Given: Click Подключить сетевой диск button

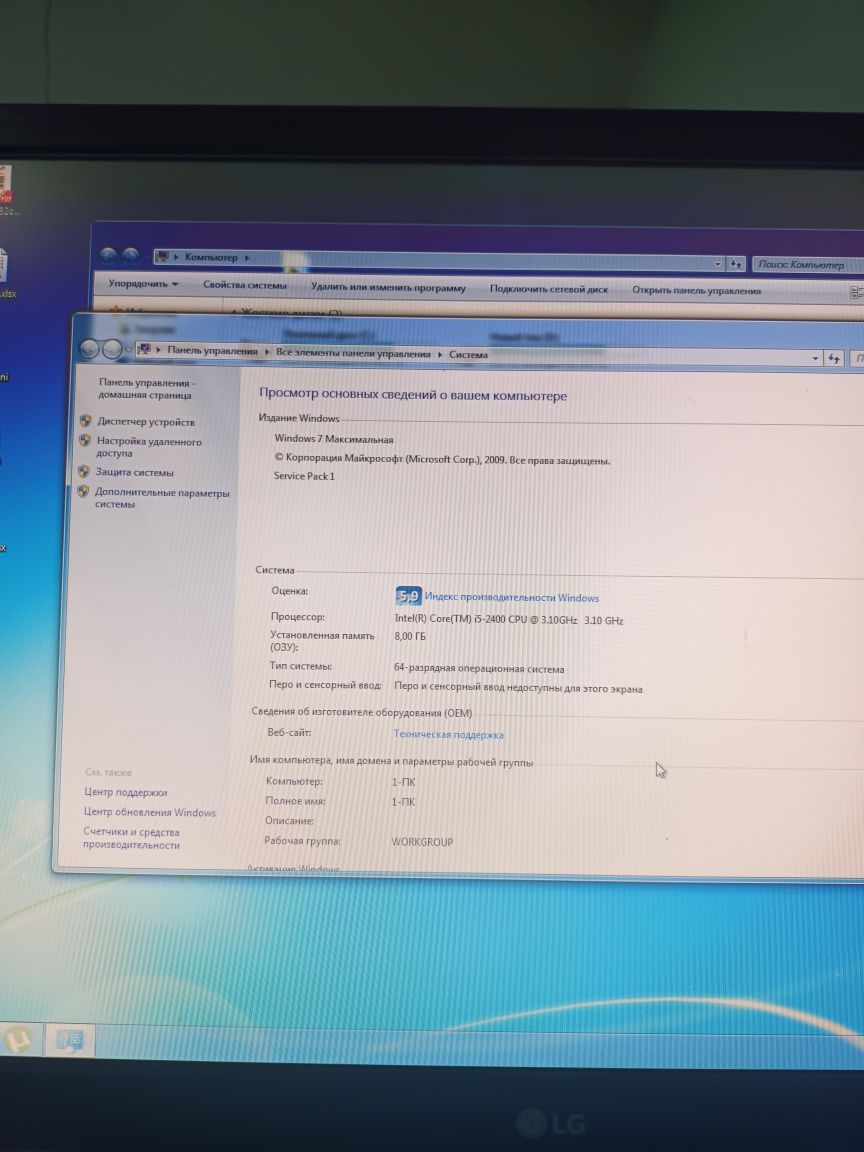Looking at the screenshot, I should click(549, 289).
